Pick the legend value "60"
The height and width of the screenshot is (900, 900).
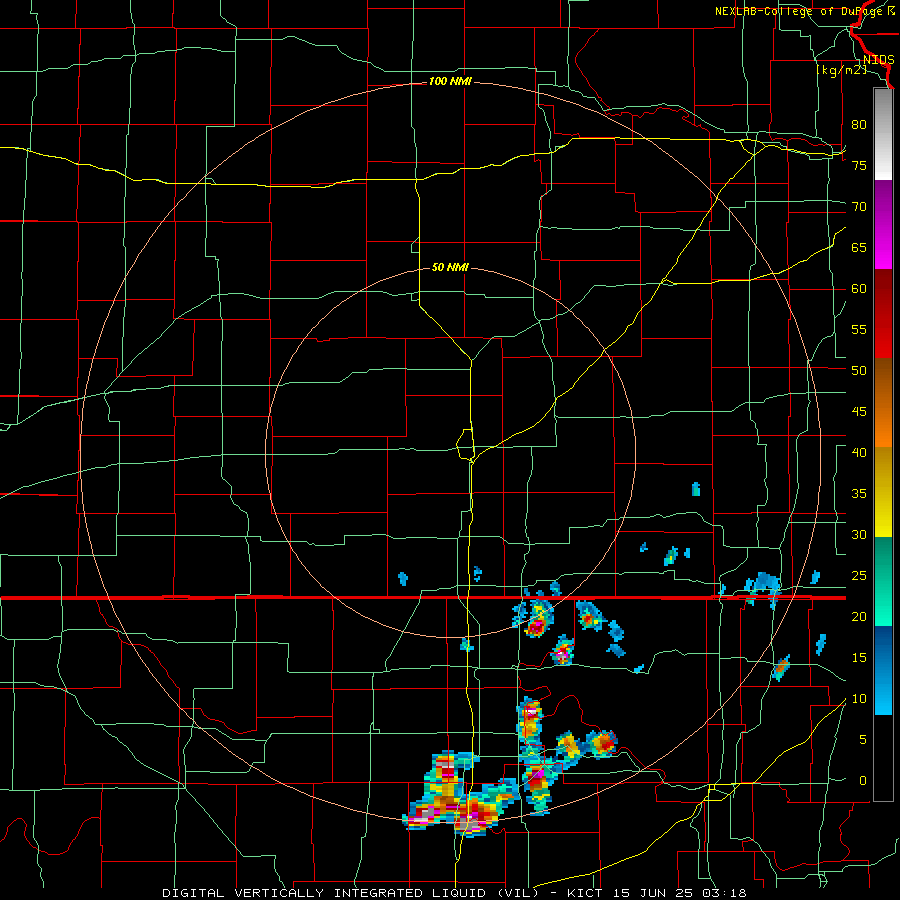click(859, 289)
